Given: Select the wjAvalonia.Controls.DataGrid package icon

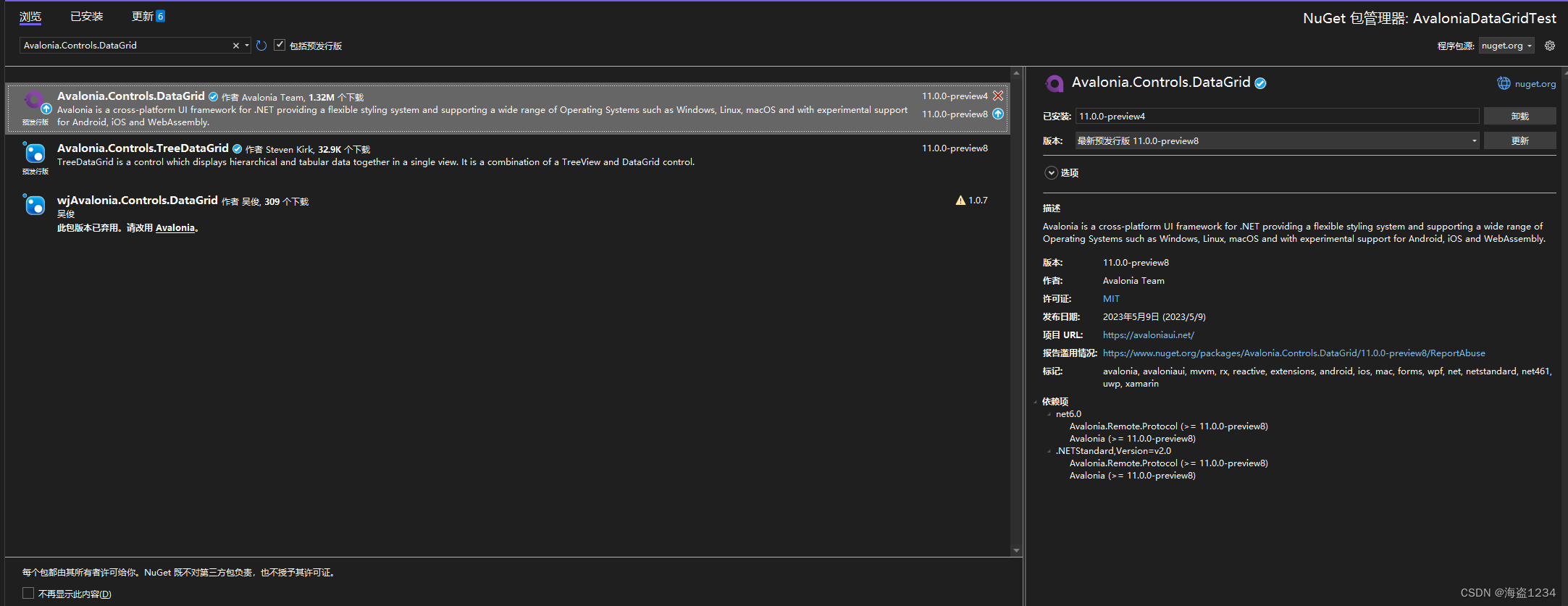Looking at the screenshot, I should pyautogui.click(x=35, y=206).
